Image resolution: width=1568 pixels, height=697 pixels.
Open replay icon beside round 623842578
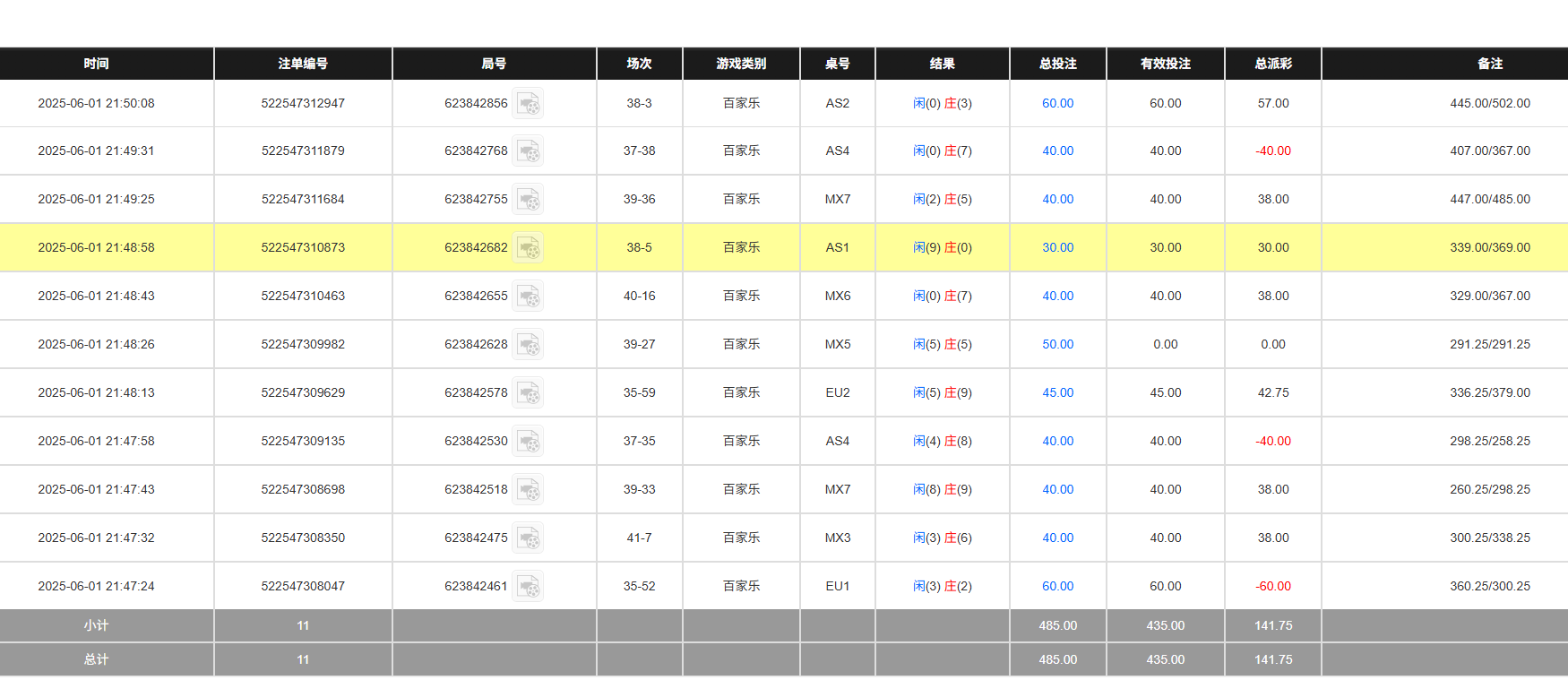click(x=528, y=393)
